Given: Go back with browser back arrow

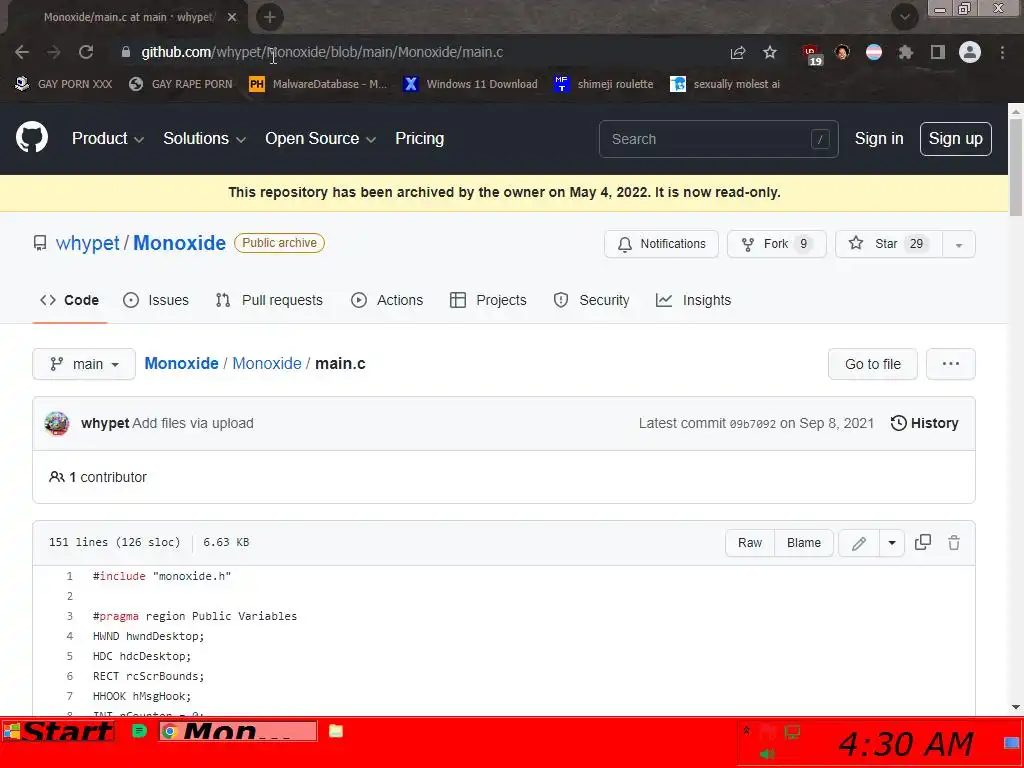Looking at the screenshot, I should click(22, 52).
